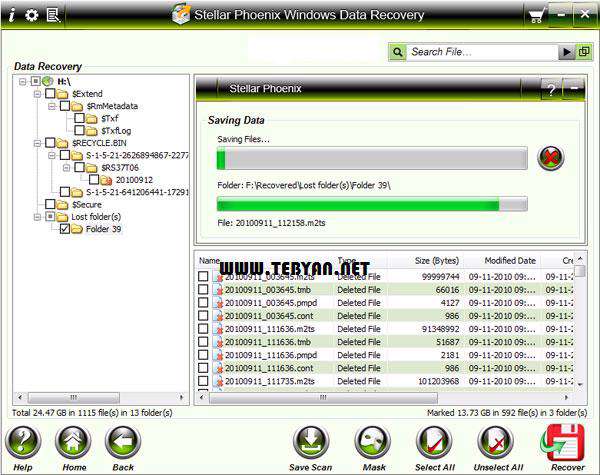Click the Folder 39 file progress bar
600x475 pixels.
click(372, 204)
